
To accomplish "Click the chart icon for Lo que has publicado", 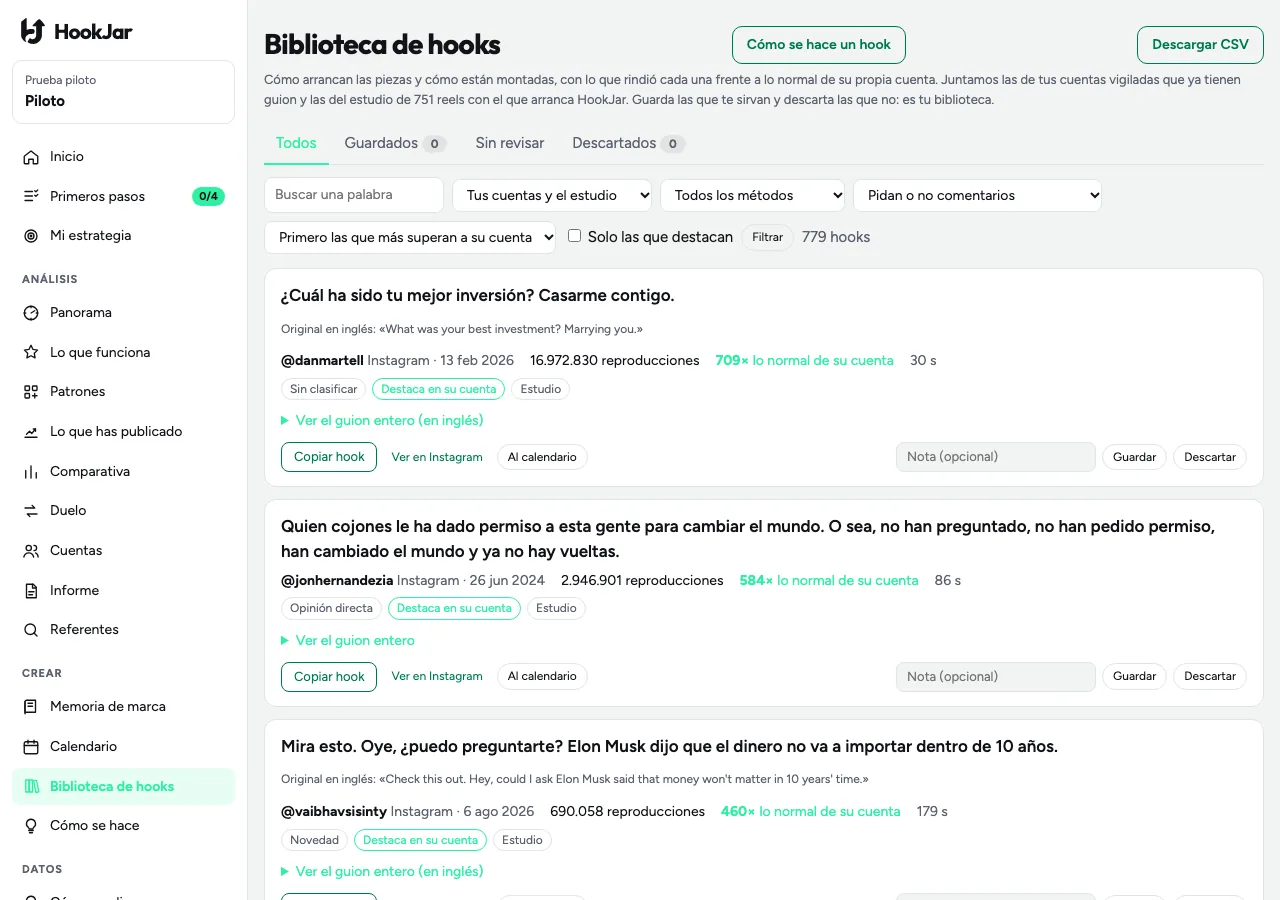I will tap(31, 432).
